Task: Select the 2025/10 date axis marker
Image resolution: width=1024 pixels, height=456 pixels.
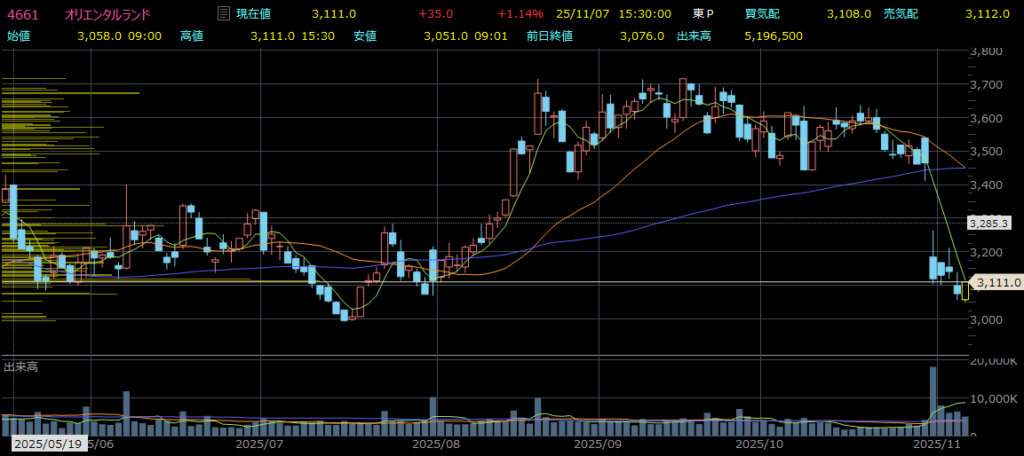Action: pyautogui.click(x=758, y=443)
